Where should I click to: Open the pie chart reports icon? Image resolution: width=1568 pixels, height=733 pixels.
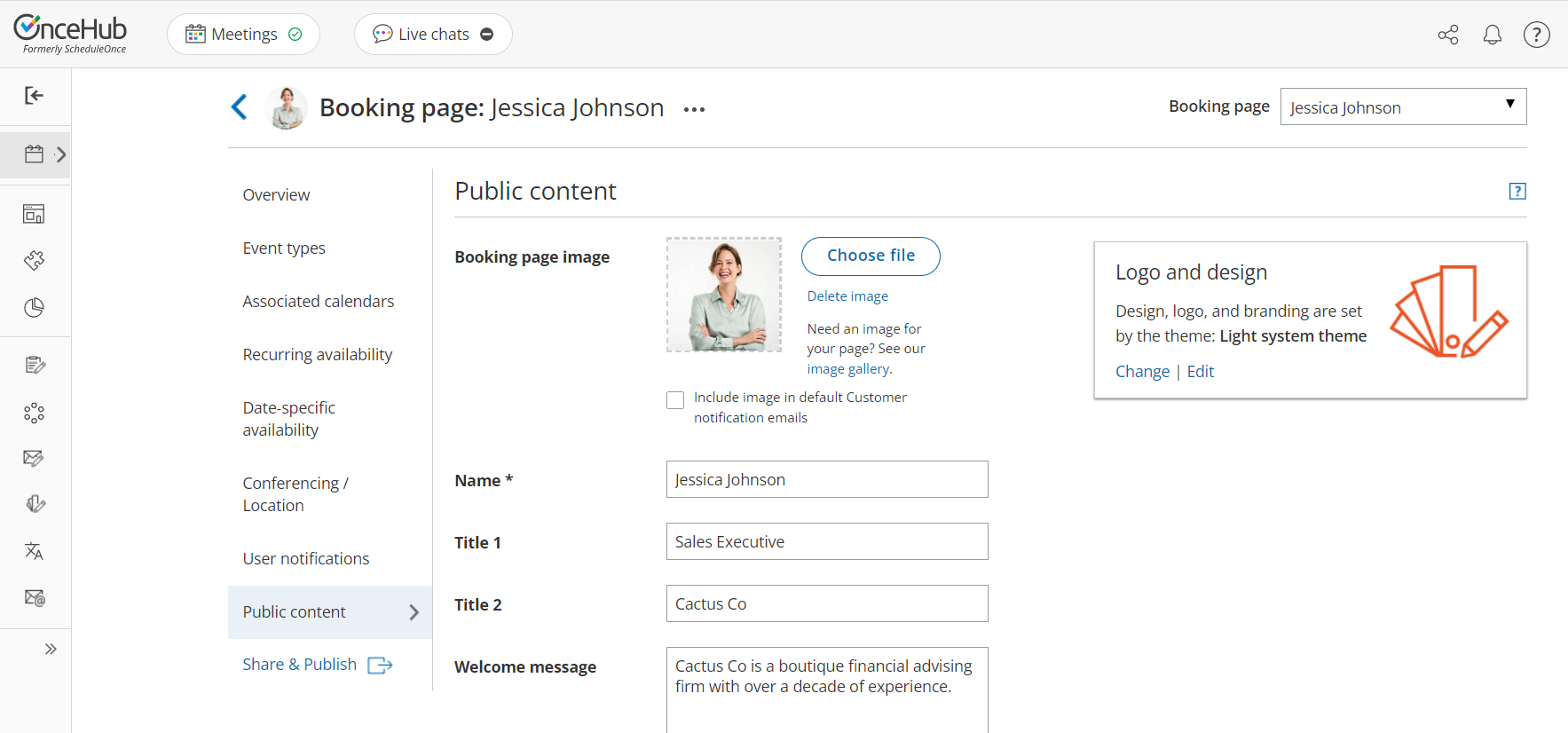34,308
